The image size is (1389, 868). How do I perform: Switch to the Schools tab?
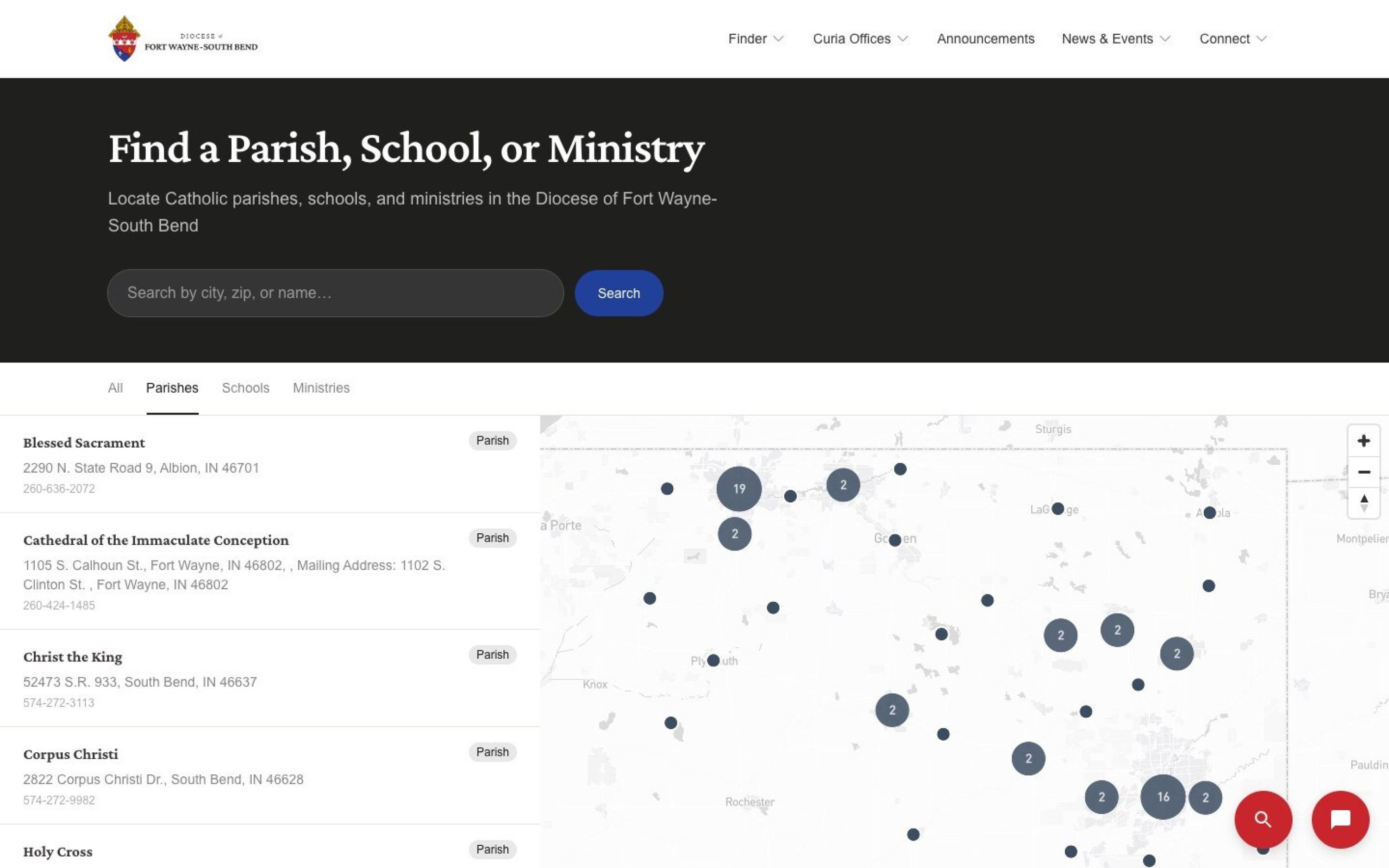point(246,388)
